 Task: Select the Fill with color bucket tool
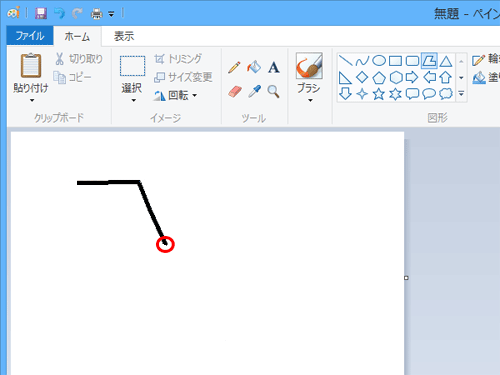pyautogui.click(x=254, y=67)
